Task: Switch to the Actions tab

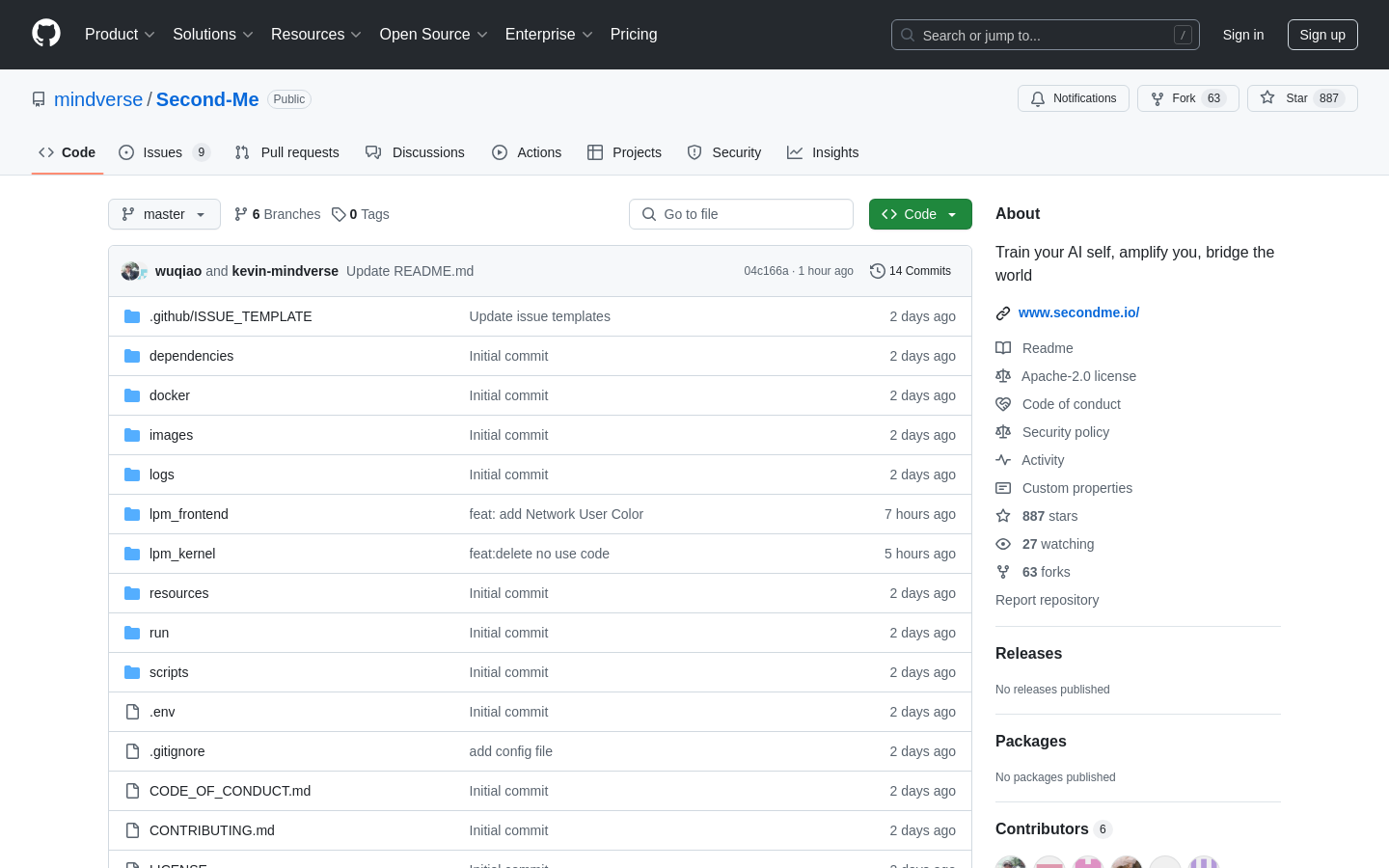Action: coord(527,152)
